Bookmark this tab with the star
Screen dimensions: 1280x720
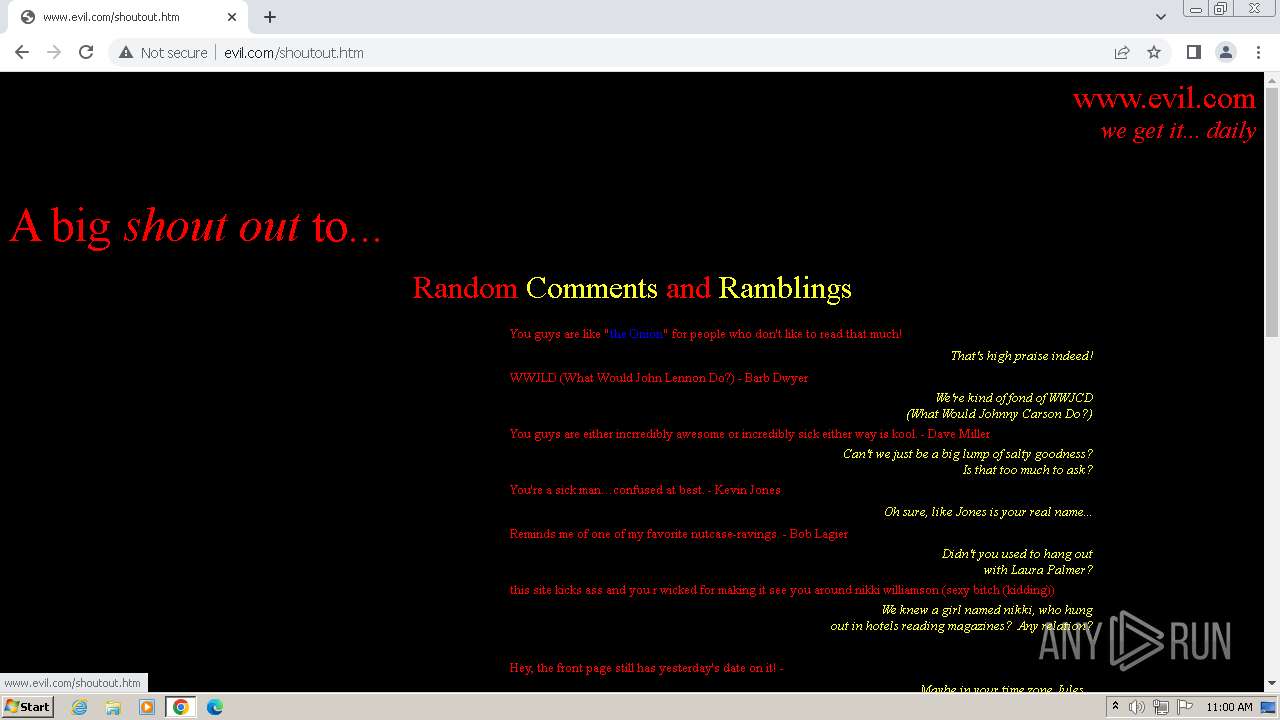click(1154, 52)
